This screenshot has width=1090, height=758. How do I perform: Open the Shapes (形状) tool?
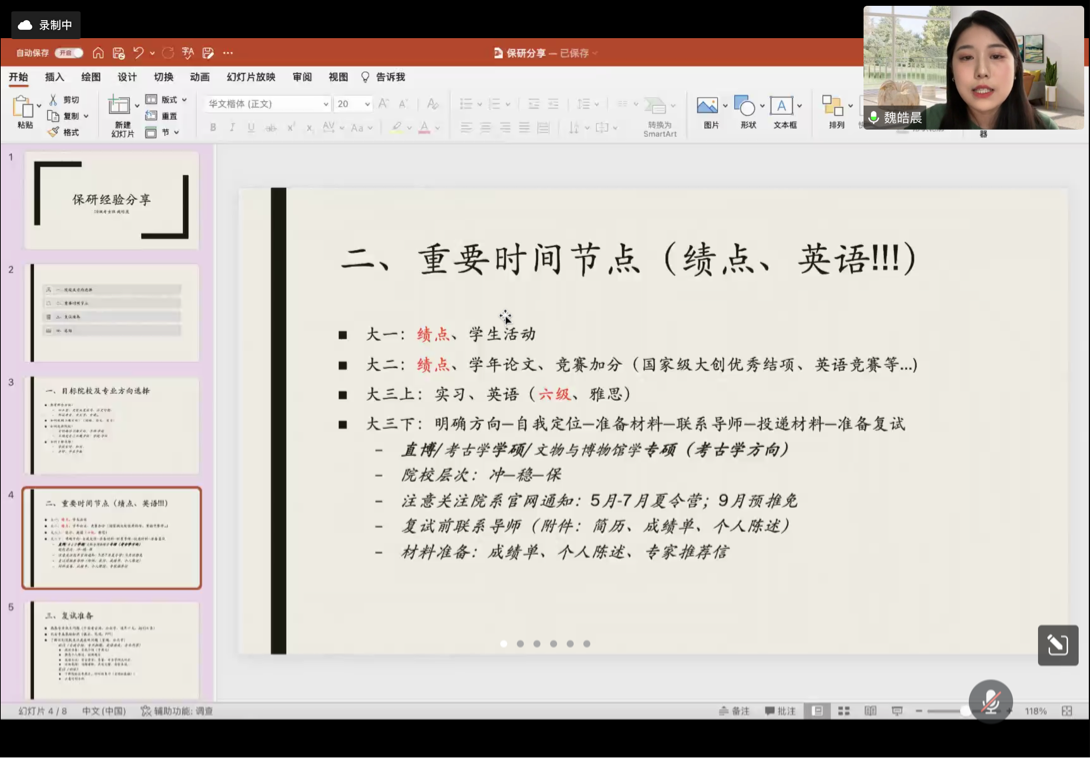click(744, 106)
